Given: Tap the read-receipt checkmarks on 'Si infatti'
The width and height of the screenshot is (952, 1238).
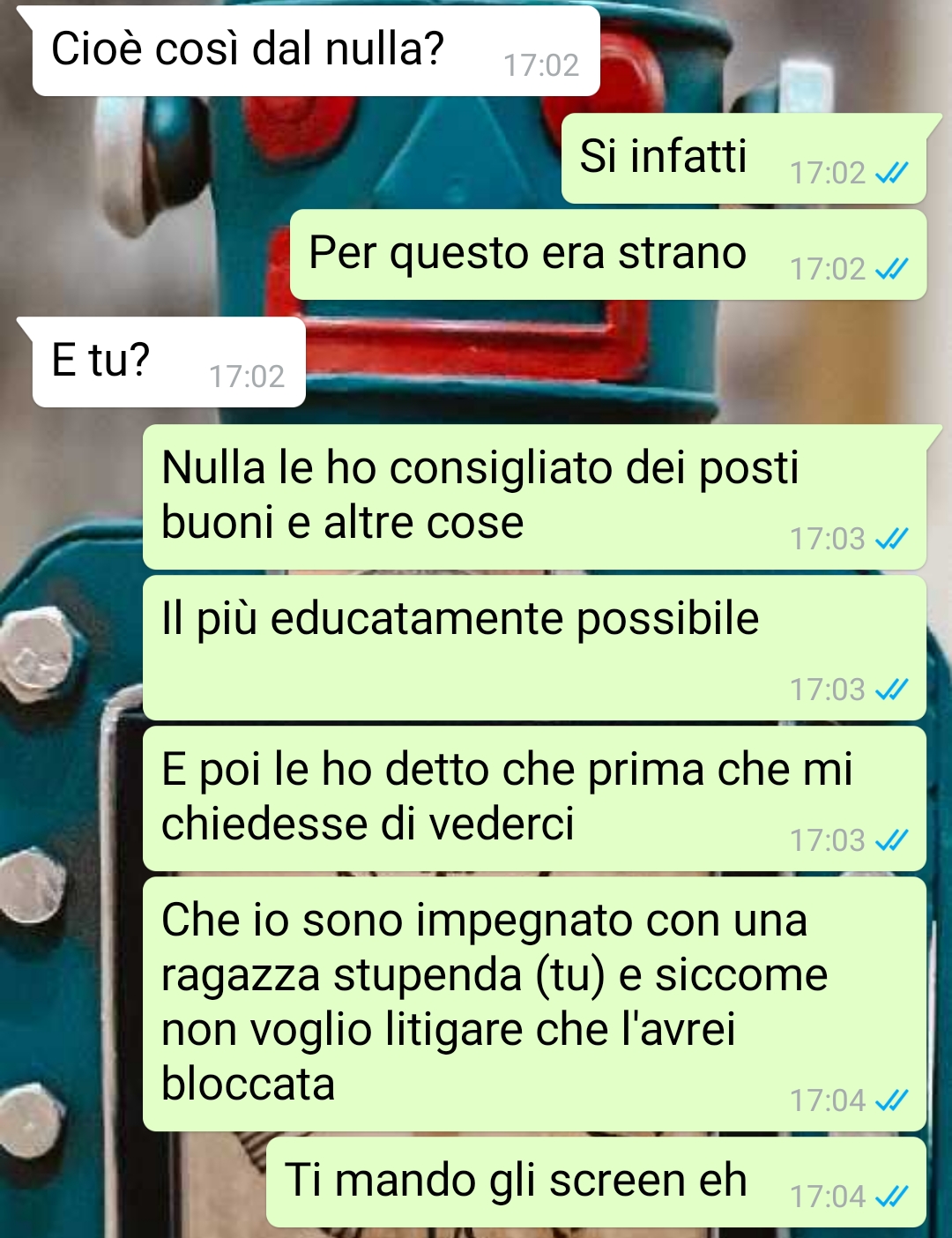Looking at the screenshot, I should [891, 173].
